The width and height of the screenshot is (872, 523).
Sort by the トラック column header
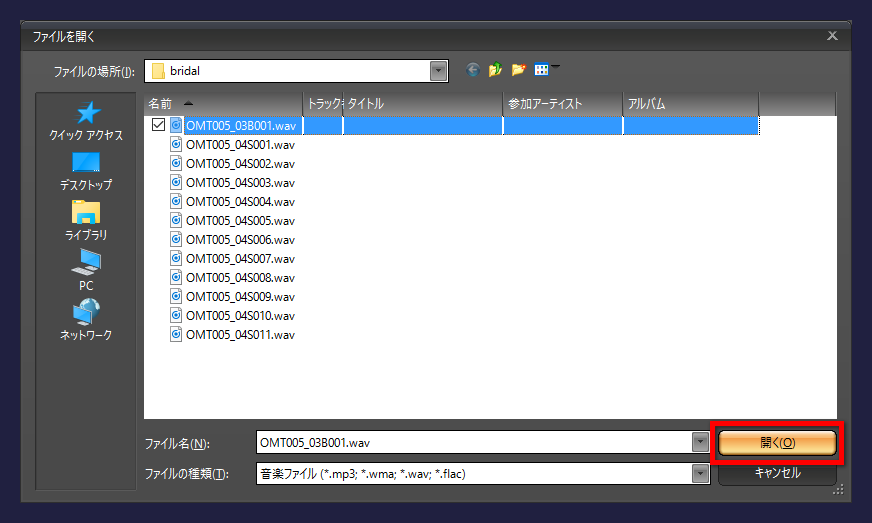pos(323,104)
